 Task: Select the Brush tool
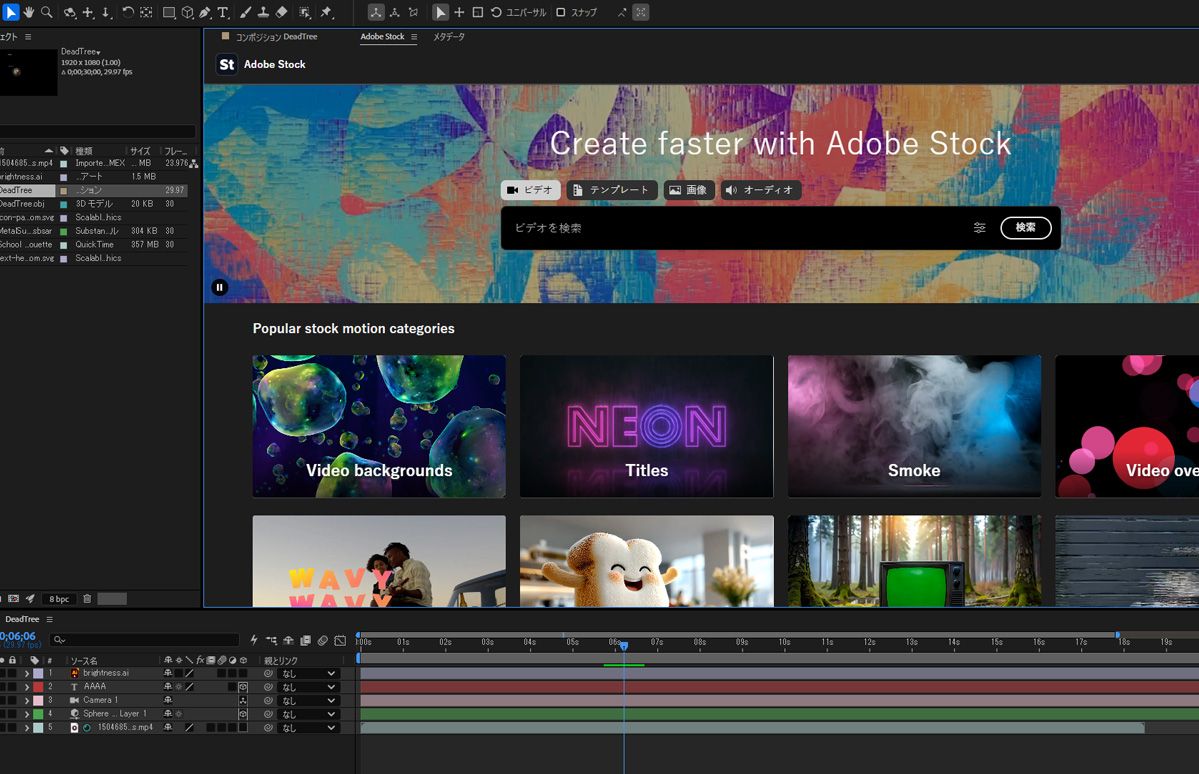pyautogui.click(x=245, y=12)
